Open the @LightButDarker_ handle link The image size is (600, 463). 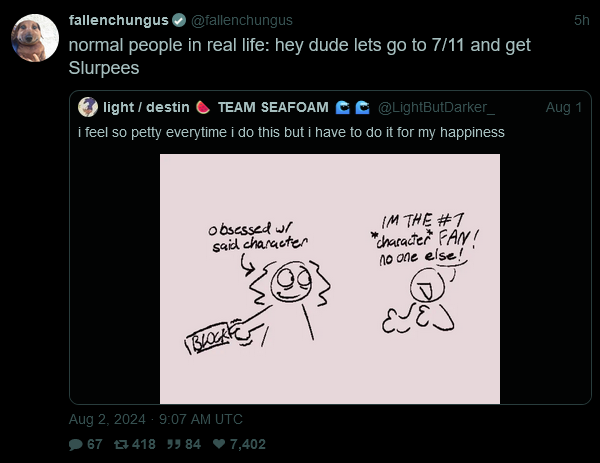click(436, 108)
